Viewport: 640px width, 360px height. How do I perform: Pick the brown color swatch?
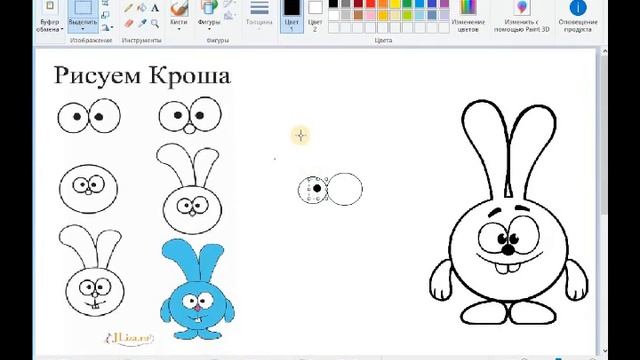point(358,16)
